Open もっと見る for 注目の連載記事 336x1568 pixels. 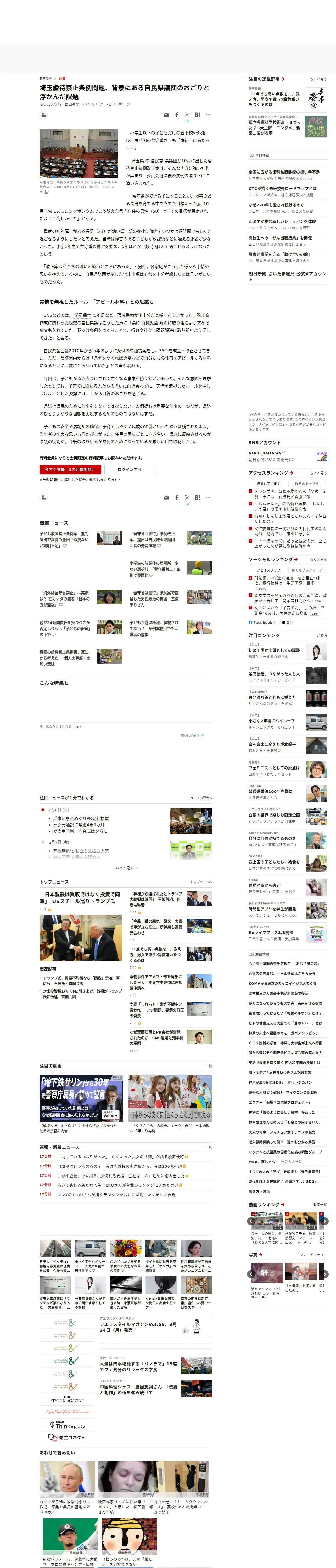coord(318,79)
